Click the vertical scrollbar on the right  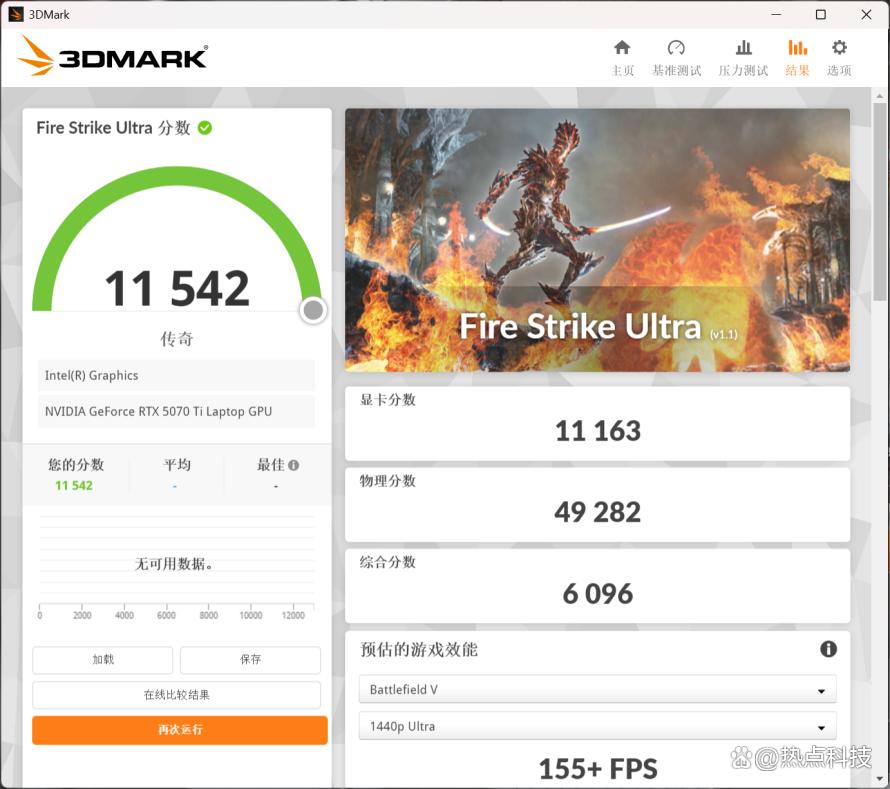(x=880, y=204)
